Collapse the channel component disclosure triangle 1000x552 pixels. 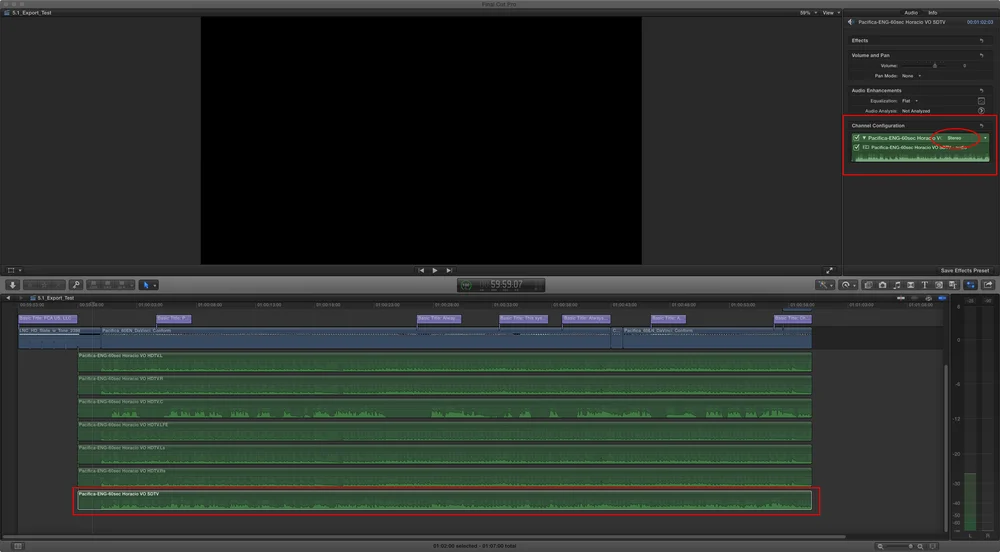[x=864, y=138]
